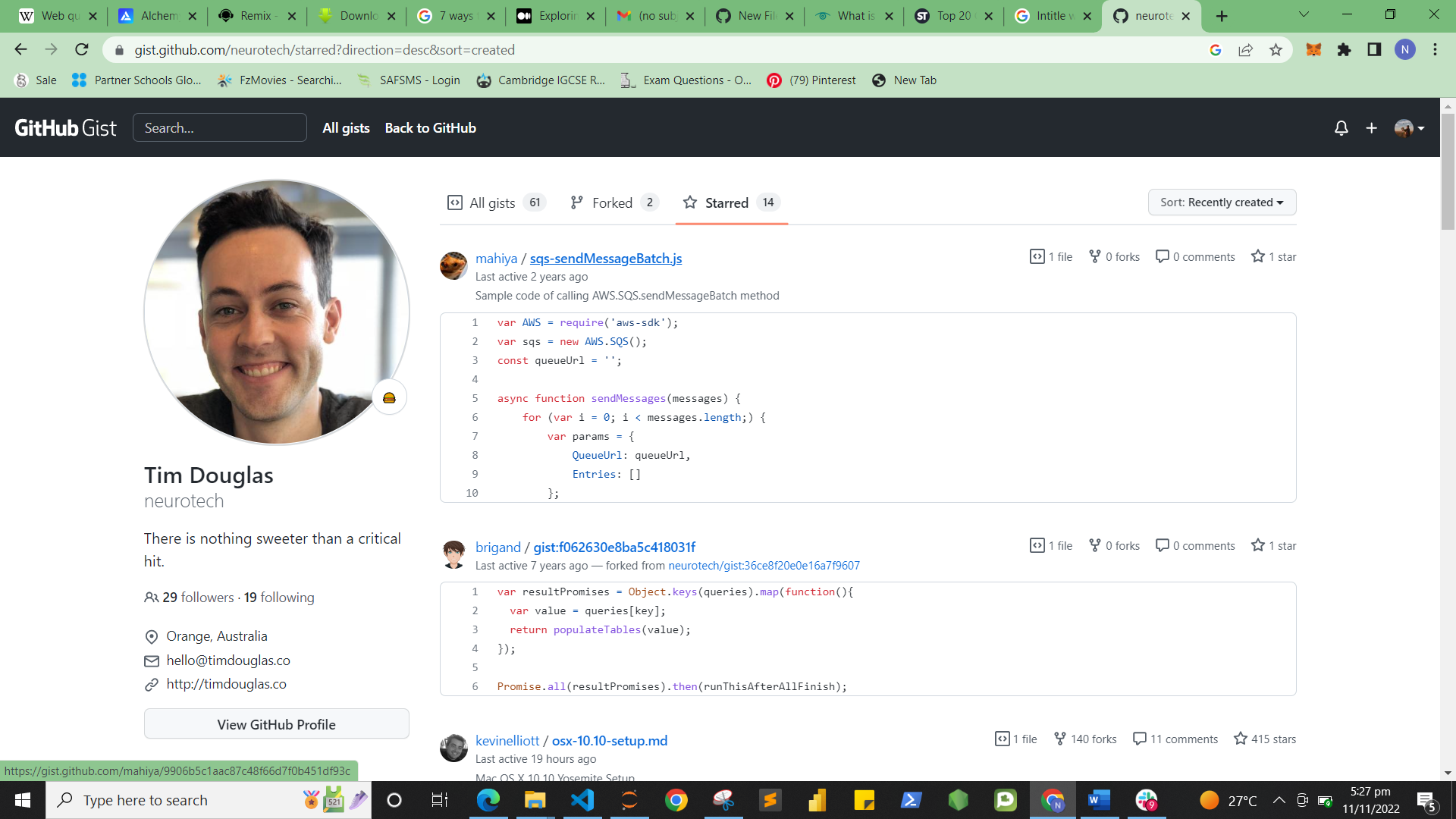
Task: Switch to the All gists tab
Action: (493, 202)
